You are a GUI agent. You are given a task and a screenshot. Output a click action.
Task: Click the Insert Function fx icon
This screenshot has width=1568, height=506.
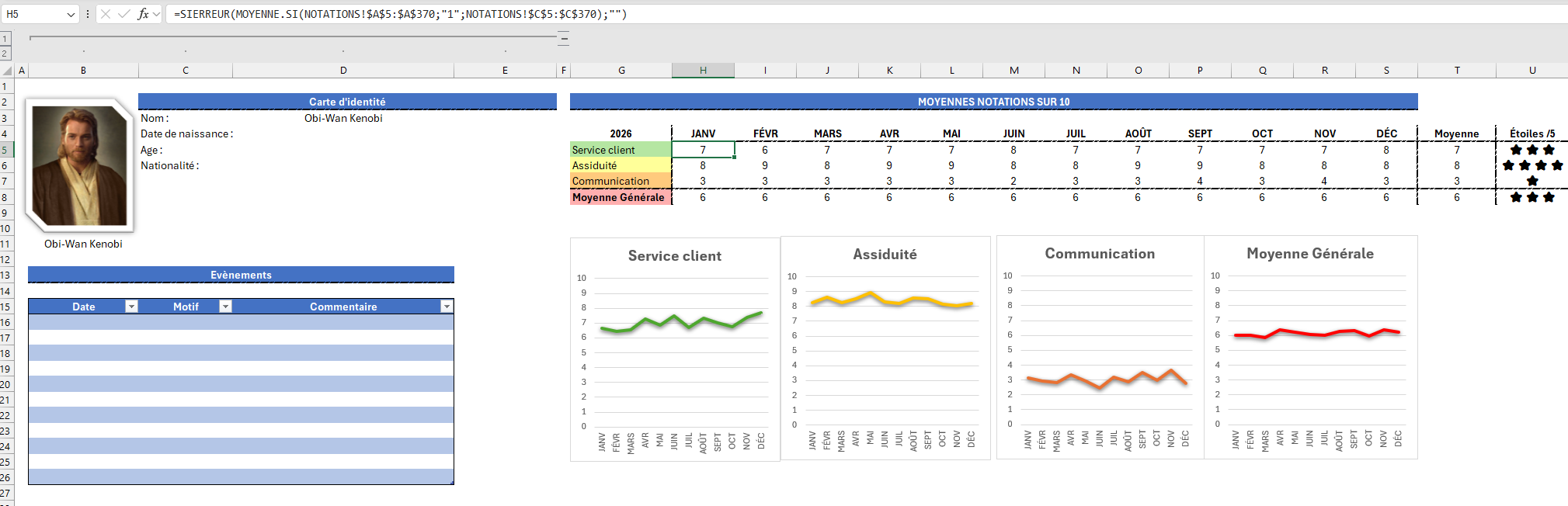(143, 14)
